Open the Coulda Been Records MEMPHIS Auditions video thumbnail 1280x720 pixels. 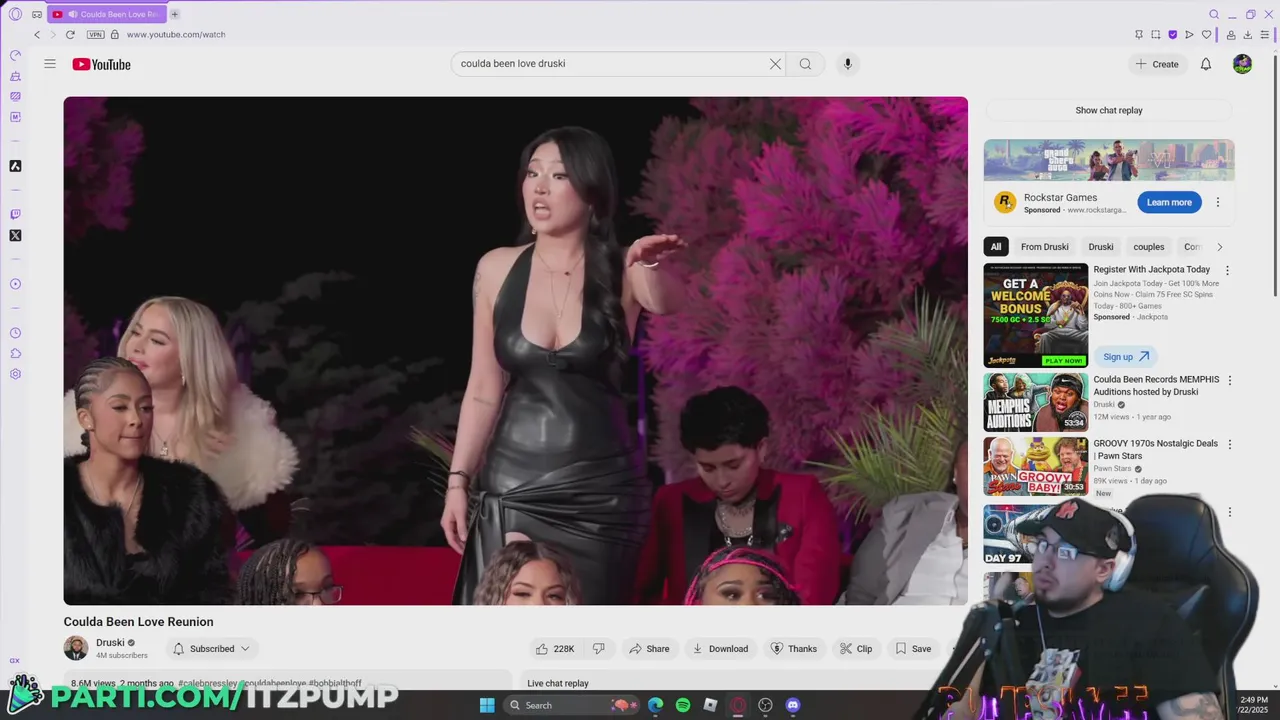click(x=1036, y=402)
